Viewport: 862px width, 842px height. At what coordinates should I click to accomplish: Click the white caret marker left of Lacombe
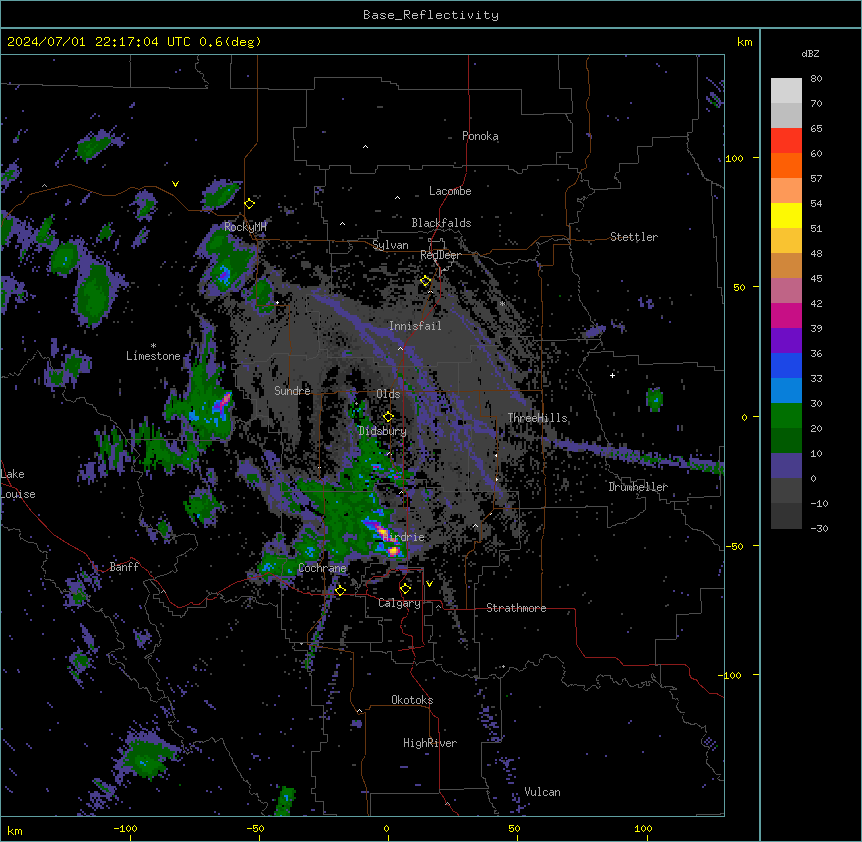397,198
